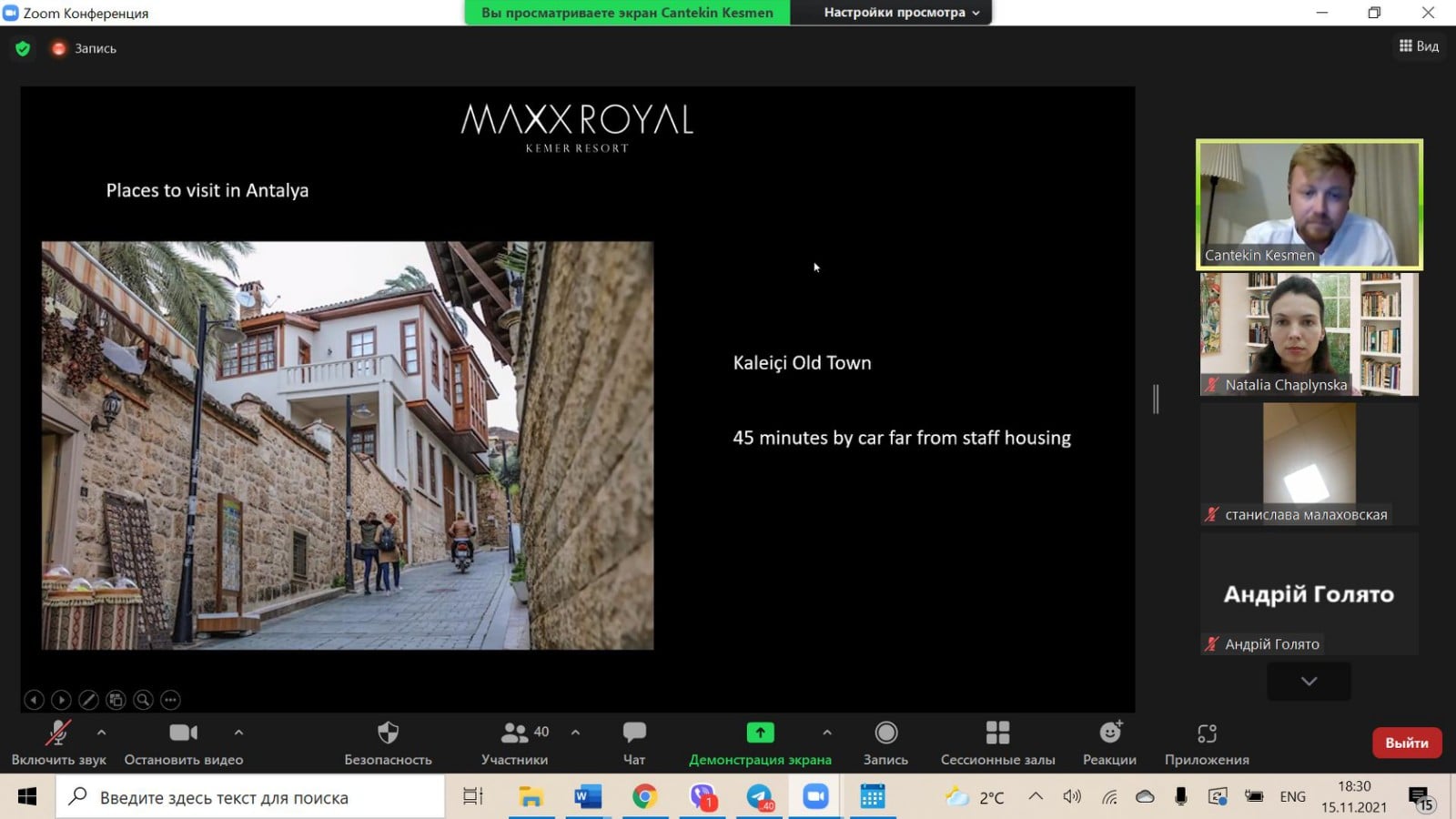This screenshot has width=1456, height=819.
Task: Click the video panel resize divider handle
Action: point(1156,399)
